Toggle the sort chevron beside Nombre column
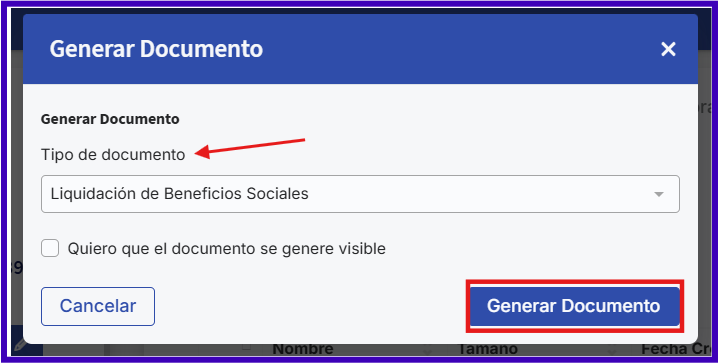This screenshot has height=364, width=718. click(x=427, y=352)
